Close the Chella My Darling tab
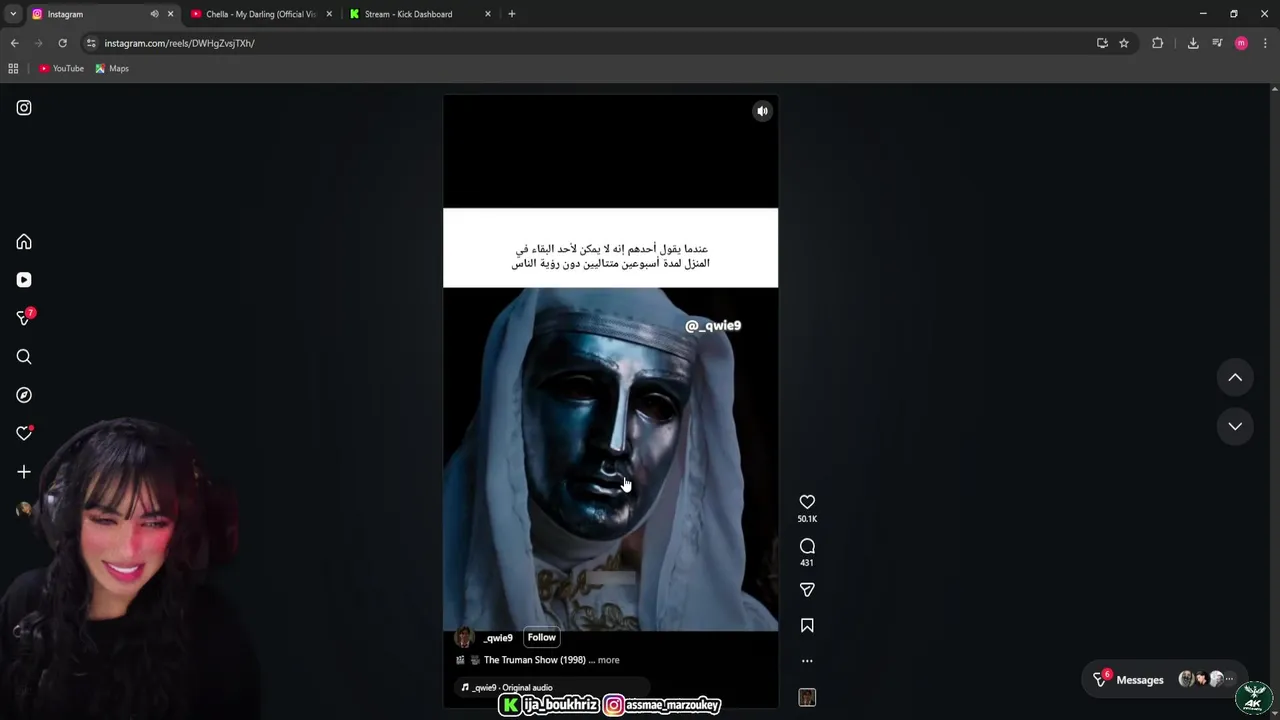Screen dimensions: 1280x720 329,14
